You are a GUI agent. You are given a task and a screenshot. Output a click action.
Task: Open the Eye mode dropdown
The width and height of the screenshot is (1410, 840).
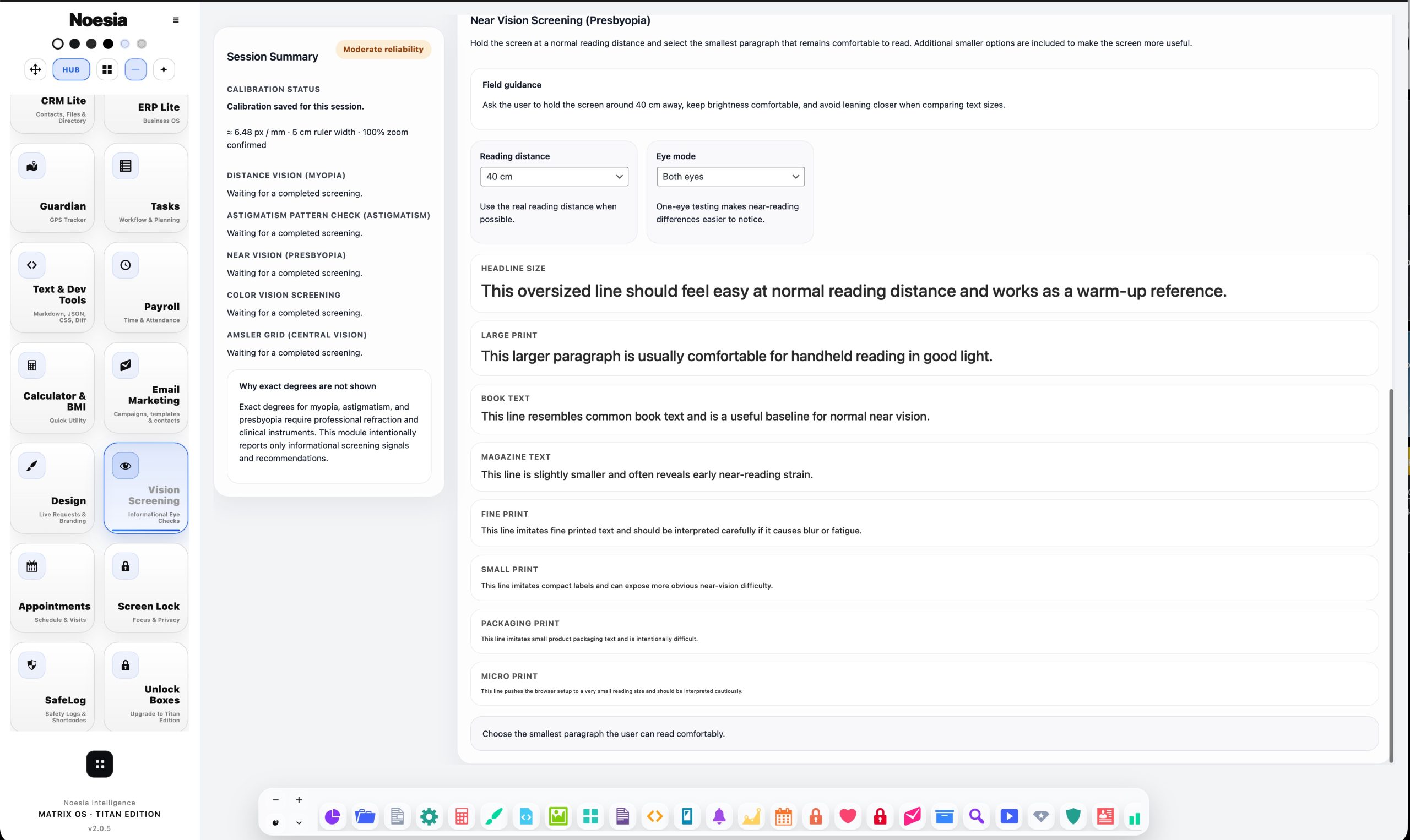click(x=730, y=177)
